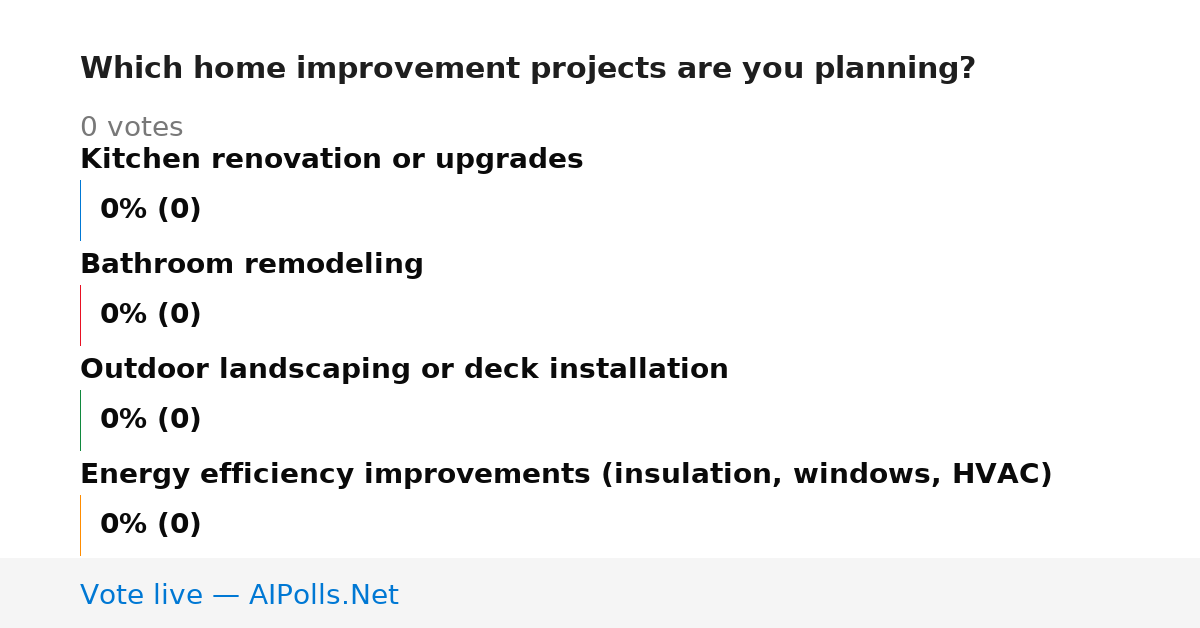Click the Outdoor landscaping 0% (0) result
The image size is (1200, 628).
(151, 420)
